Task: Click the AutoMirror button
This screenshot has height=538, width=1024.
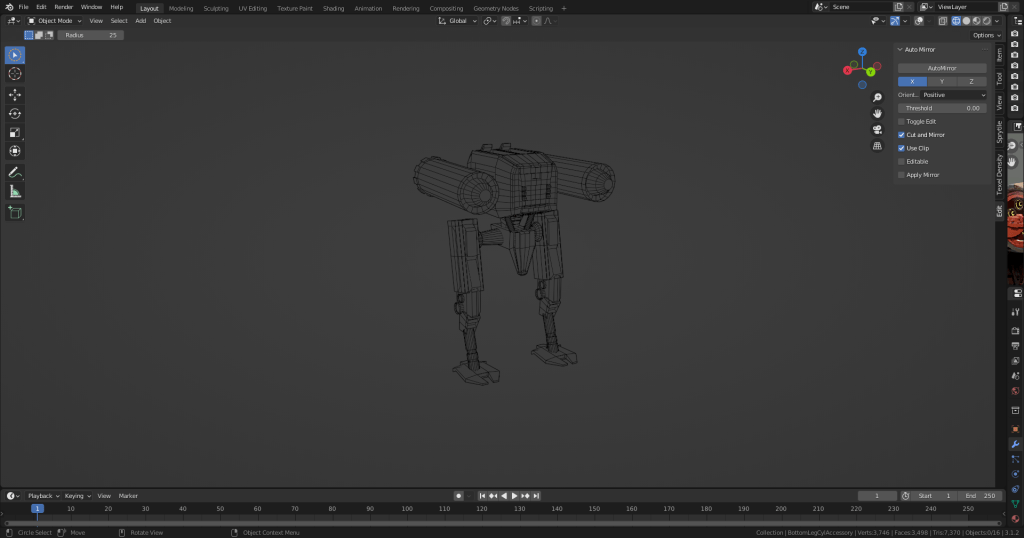Action: pyautogui.click(x=942, y=68)
